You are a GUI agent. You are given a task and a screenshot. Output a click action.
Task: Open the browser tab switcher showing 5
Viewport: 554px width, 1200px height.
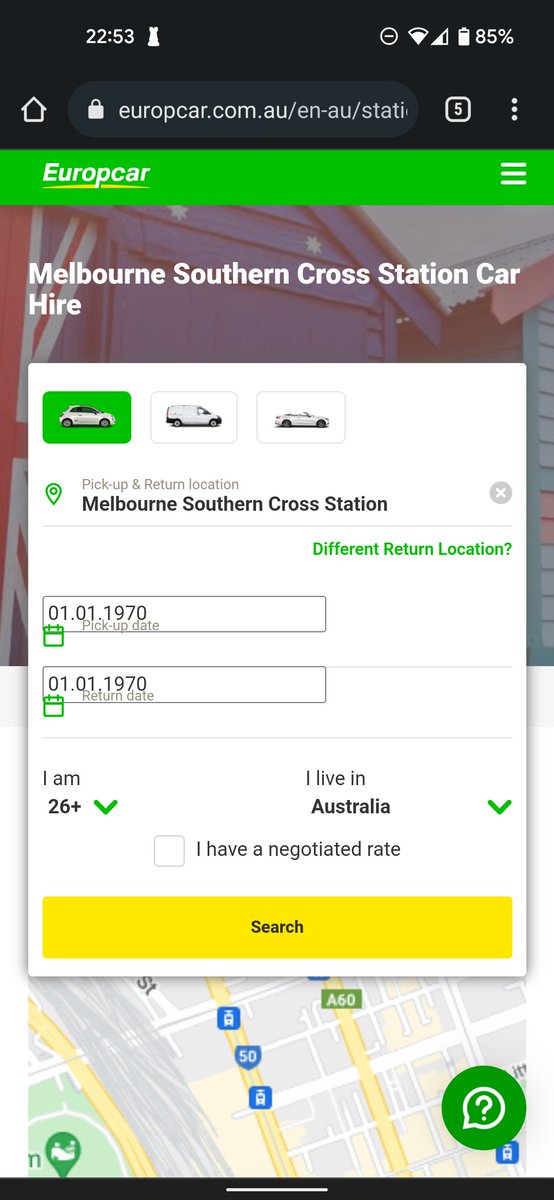pos(457,110)
